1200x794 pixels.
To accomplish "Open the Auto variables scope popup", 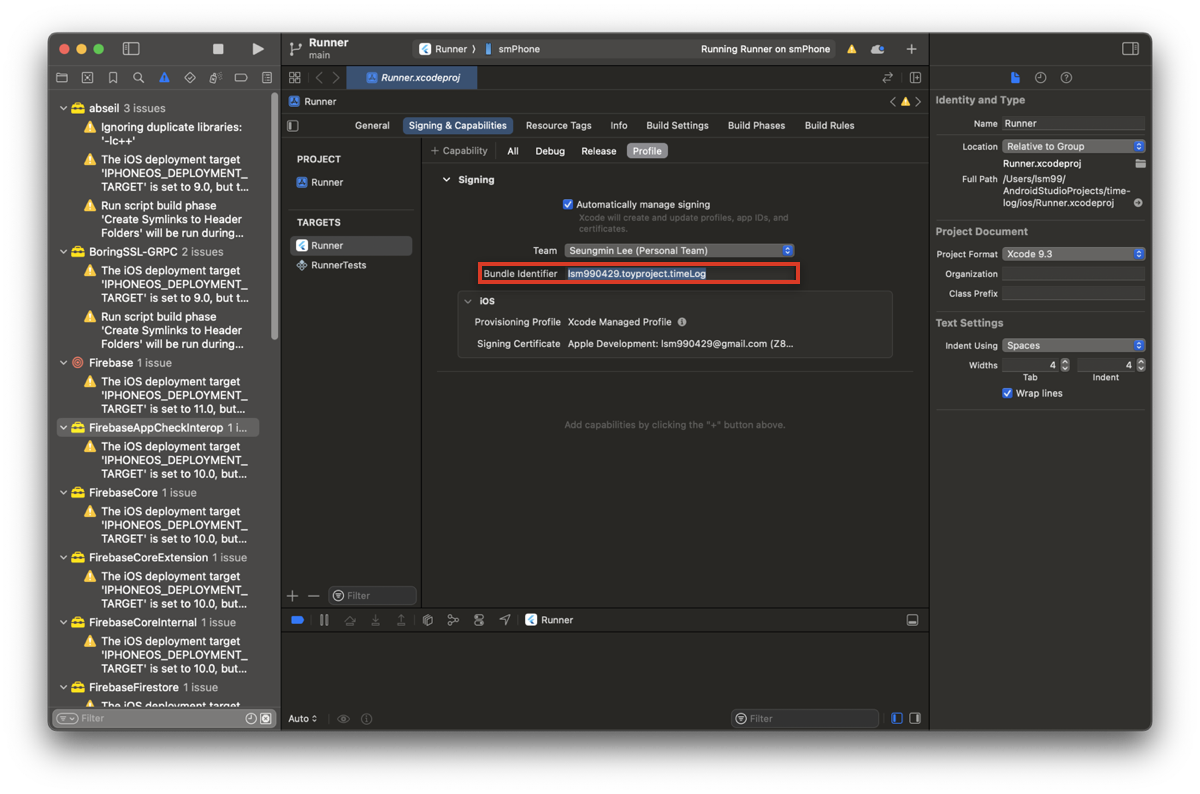I will (x=303, y=719).
